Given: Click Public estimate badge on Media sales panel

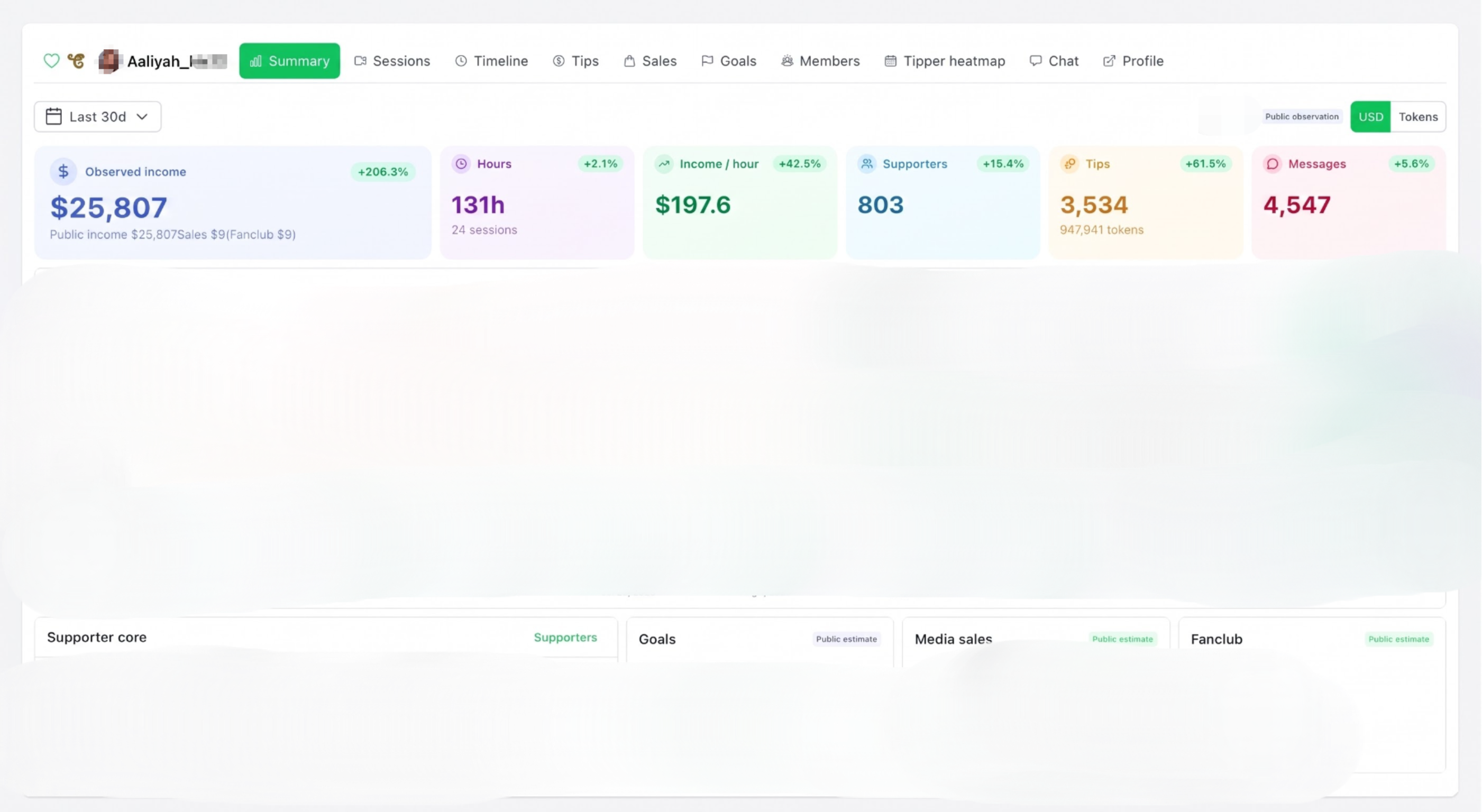Looking at the screenshot, I should click(1122, 639).
